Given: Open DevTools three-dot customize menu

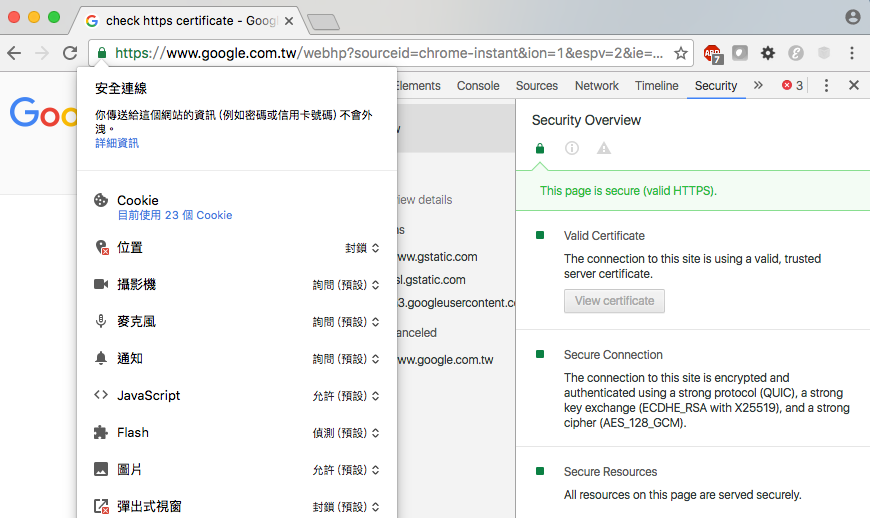Looking at the screenshot, I should [826, 85].
